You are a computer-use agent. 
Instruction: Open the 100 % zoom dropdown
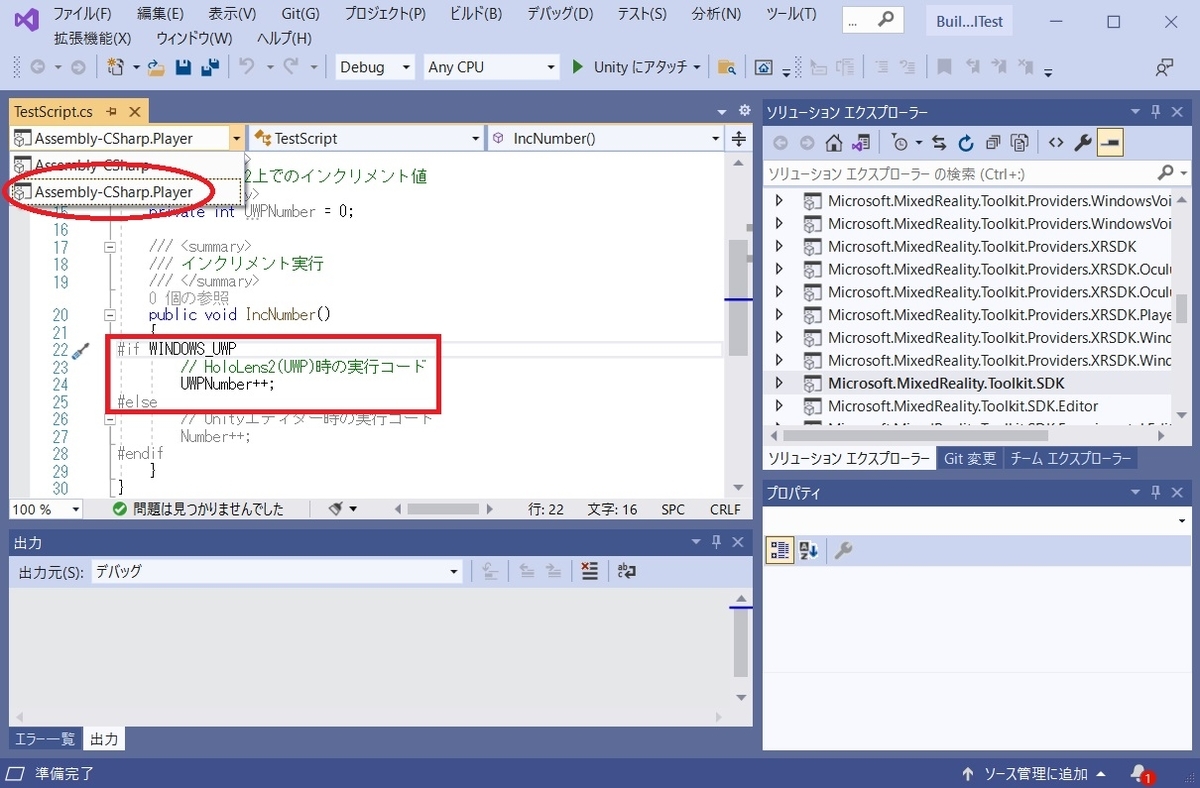point(46,509)
